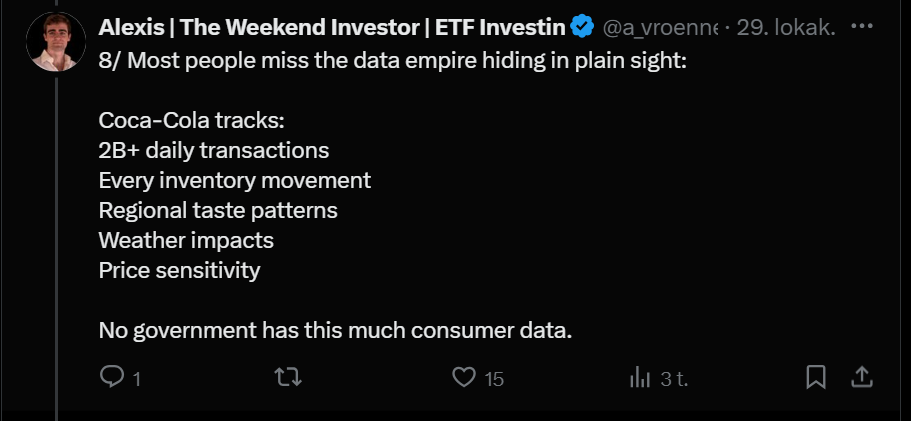Click the "Price sensitivity" text line

(x=179, y=270)
